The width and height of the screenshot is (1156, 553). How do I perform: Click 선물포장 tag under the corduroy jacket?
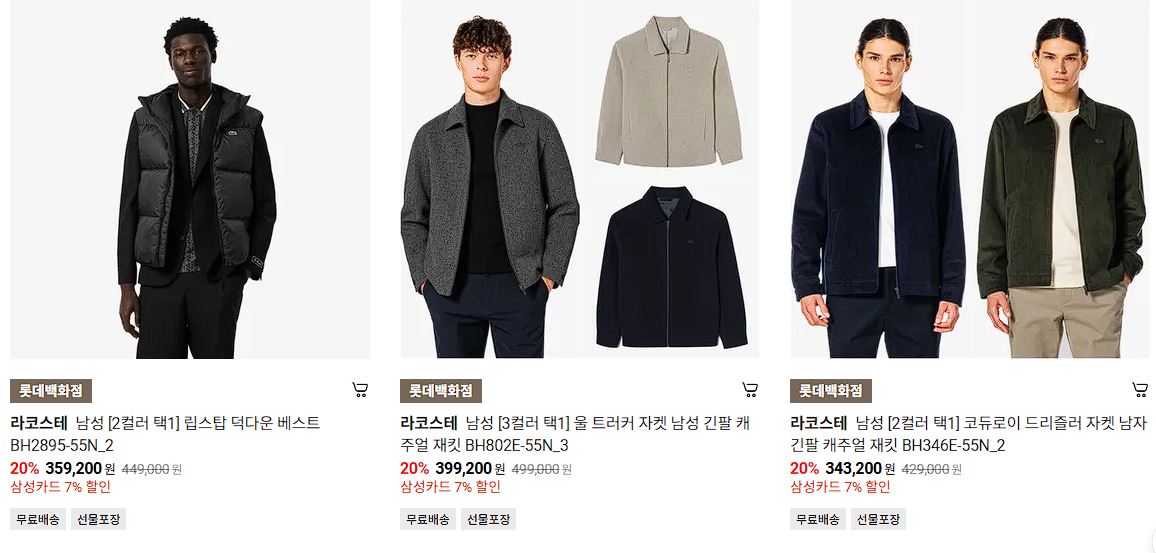(879, 519)
